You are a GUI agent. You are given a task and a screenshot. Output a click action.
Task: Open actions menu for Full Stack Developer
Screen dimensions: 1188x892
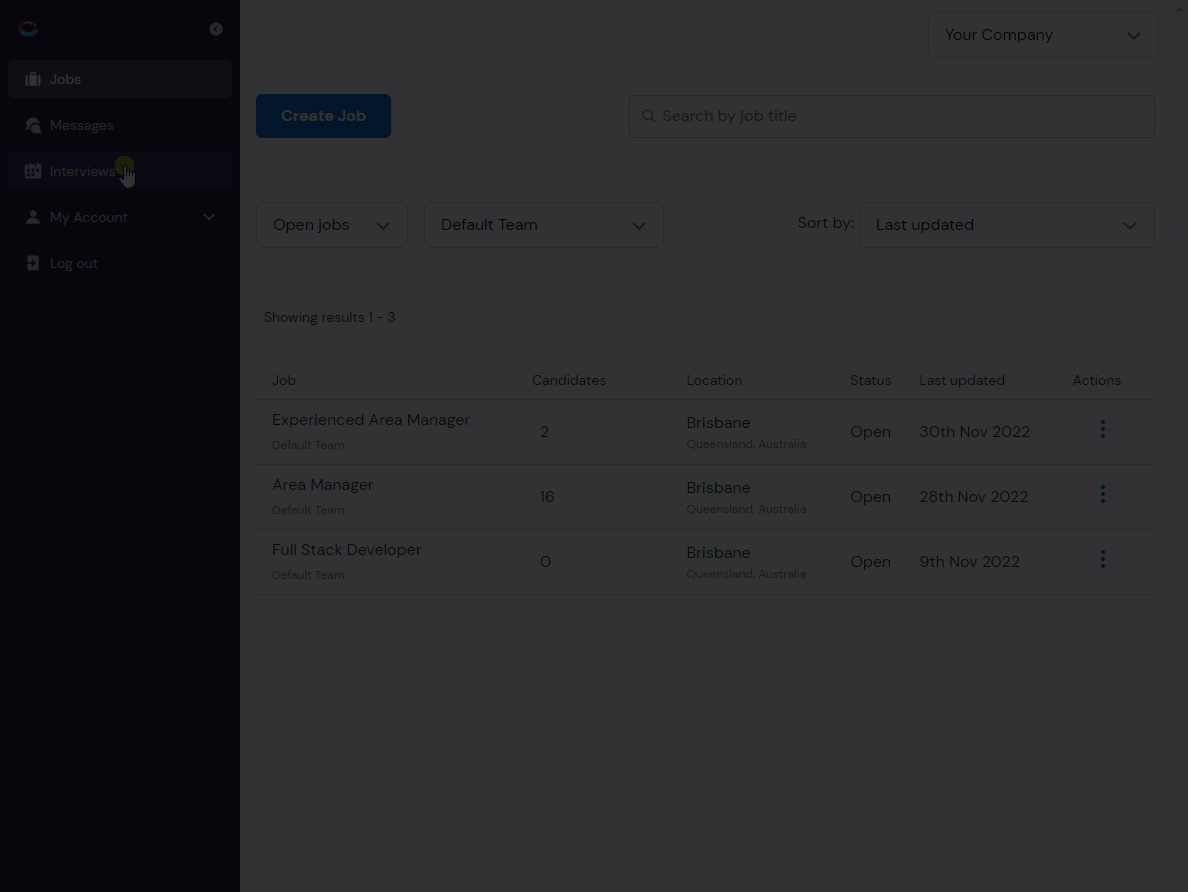pyautogui.click(x=1102, y=559)
